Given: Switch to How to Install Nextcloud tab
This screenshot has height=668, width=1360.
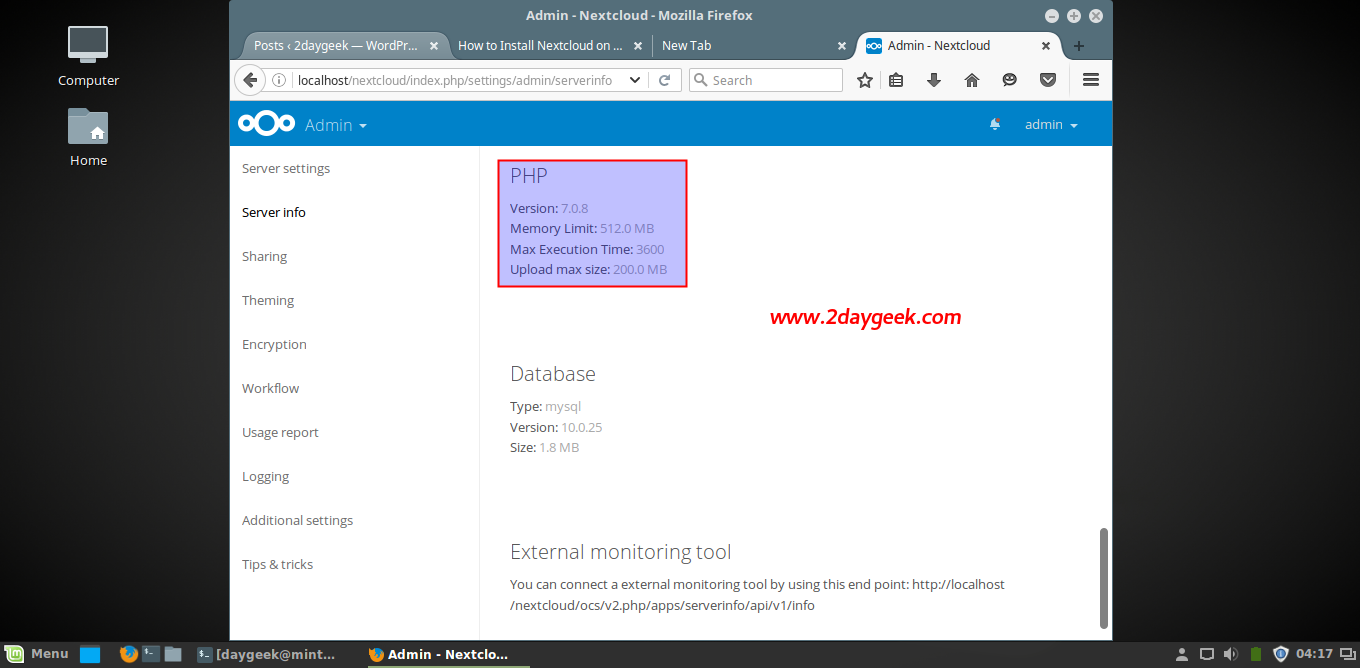Looking at the screenshot, I should click(x=540, y=46).
